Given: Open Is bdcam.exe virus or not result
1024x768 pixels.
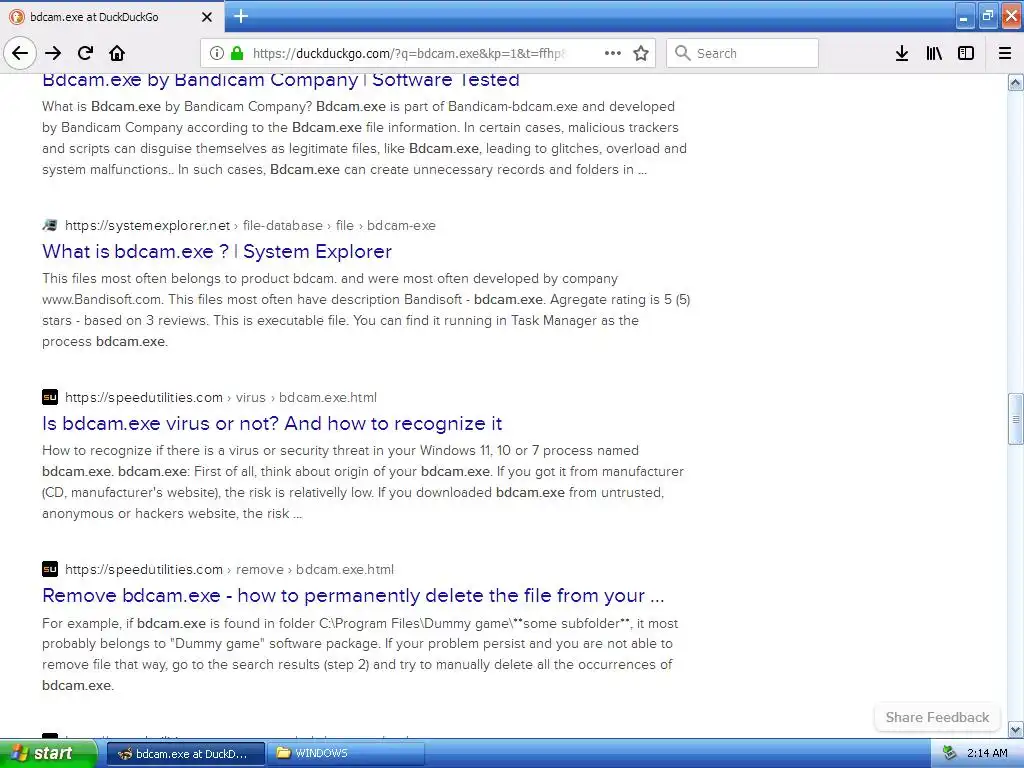Looking at the screenshot, I should tap(272, 424).
